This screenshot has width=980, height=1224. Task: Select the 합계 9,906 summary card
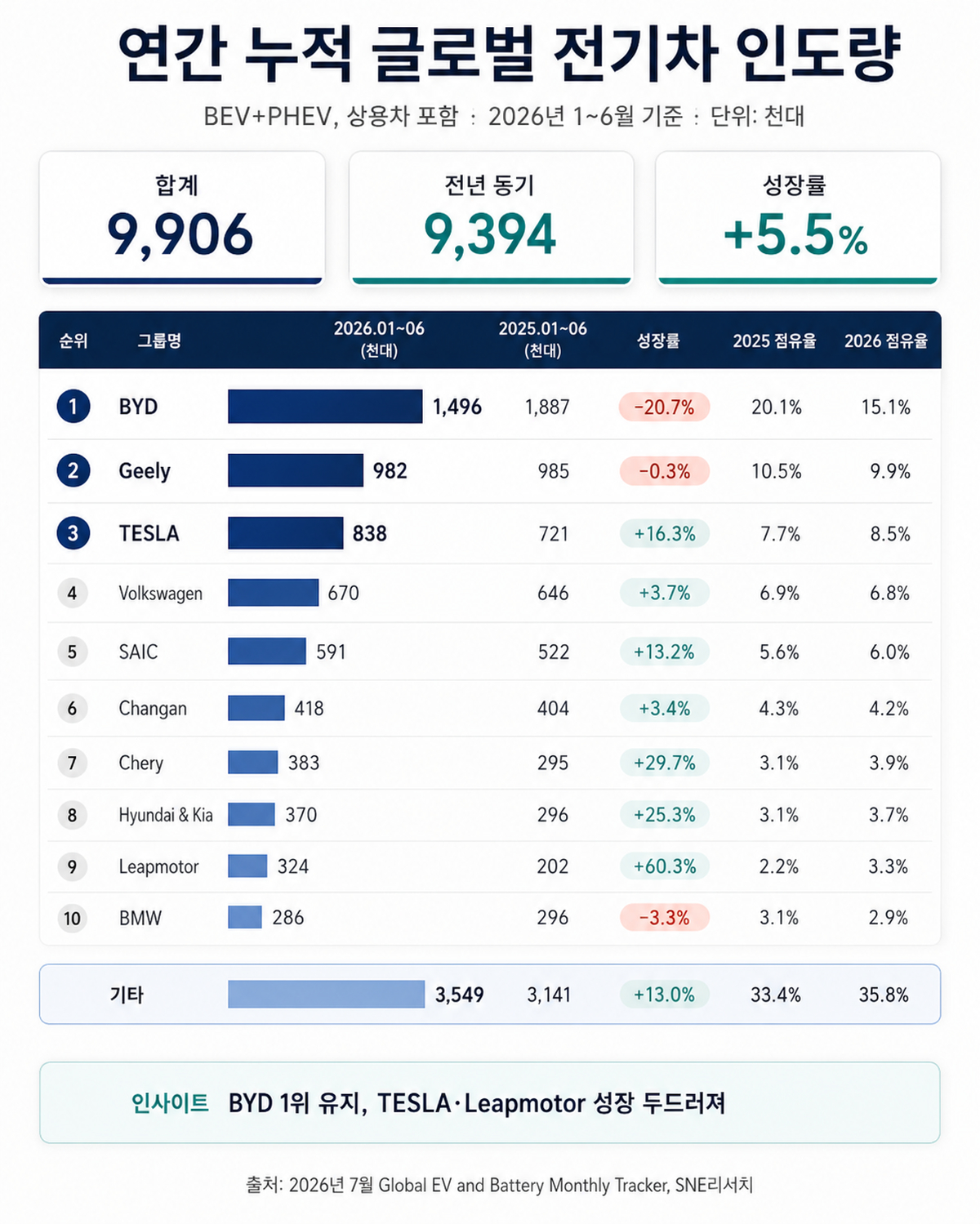point(182,218)
